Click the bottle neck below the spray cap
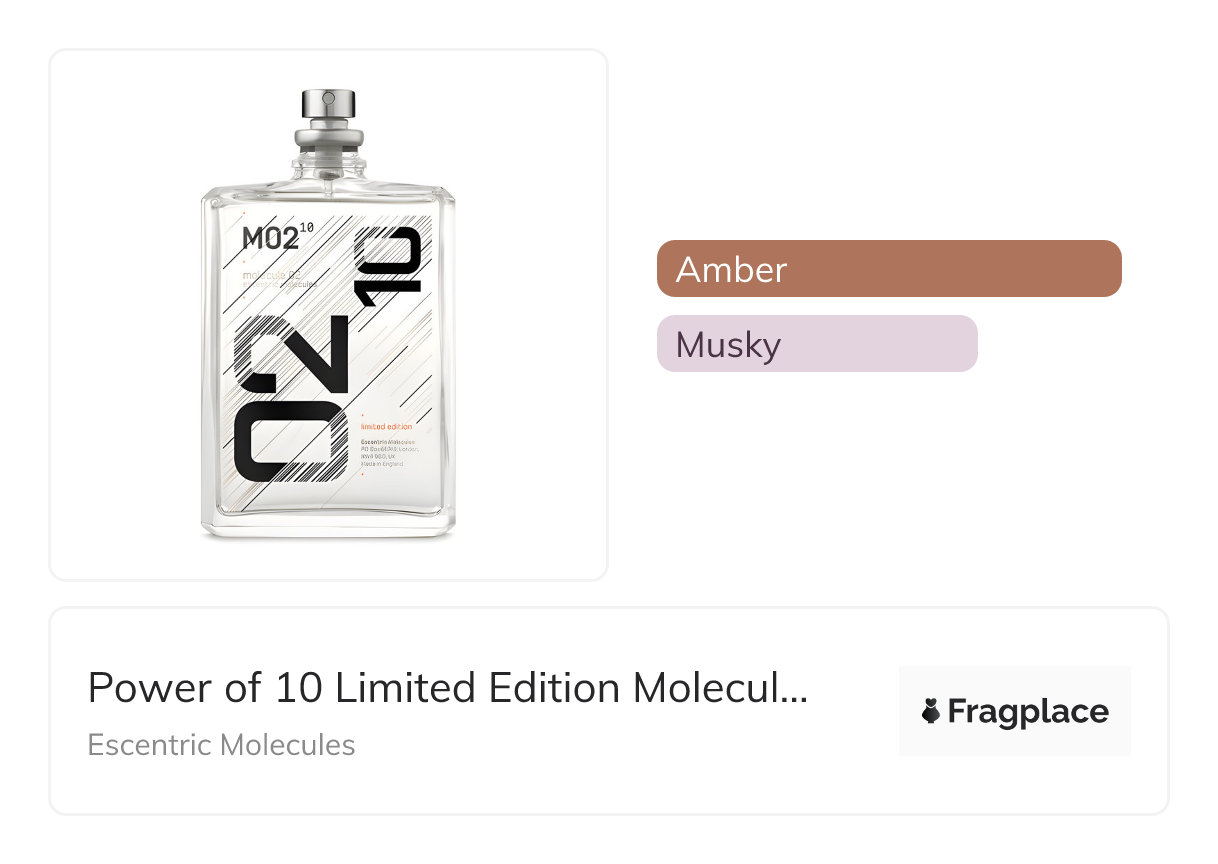This screenshot has width=1218, height=864. tap(328, 160)
